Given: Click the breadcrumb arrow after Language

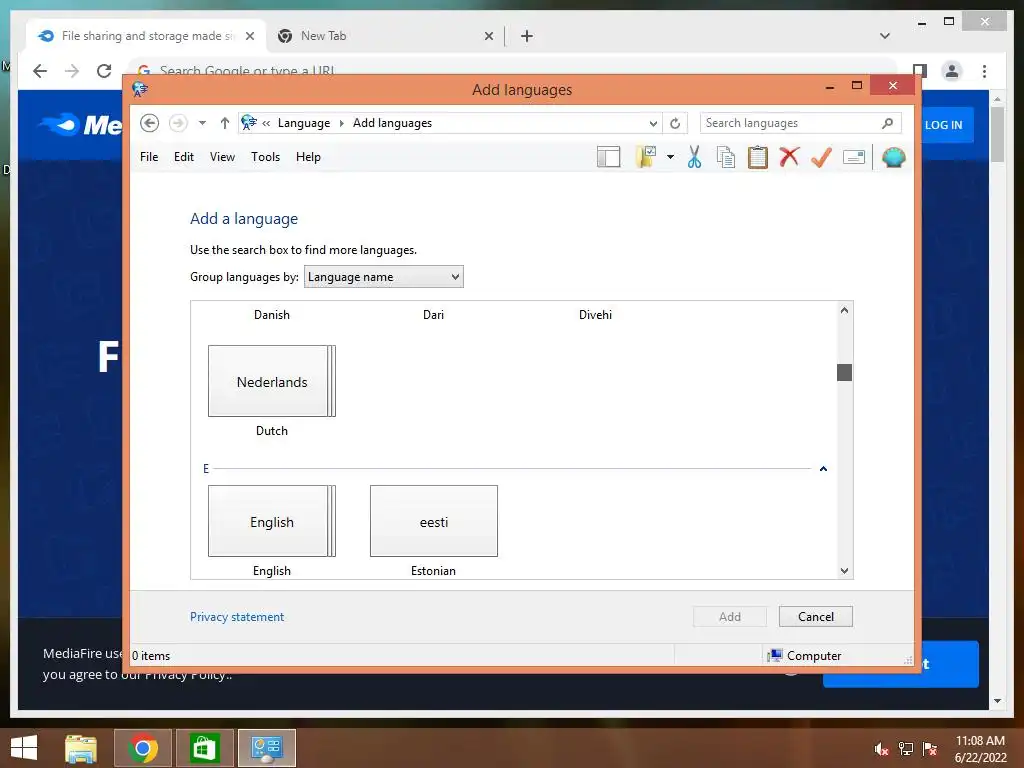Looking at the screenshot, I should [341, 123].
